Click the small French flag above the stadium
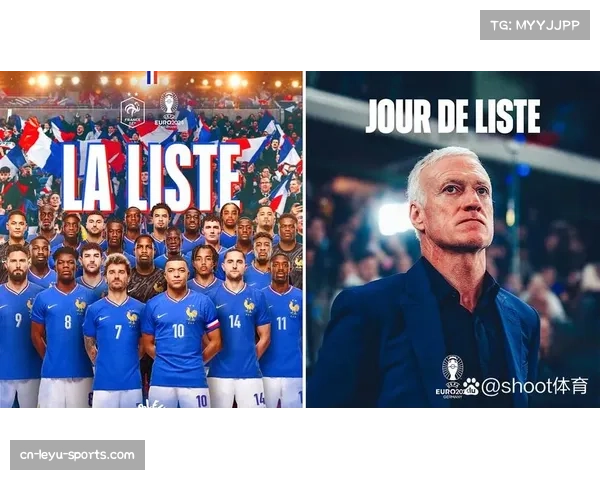 tap(152, 77)
